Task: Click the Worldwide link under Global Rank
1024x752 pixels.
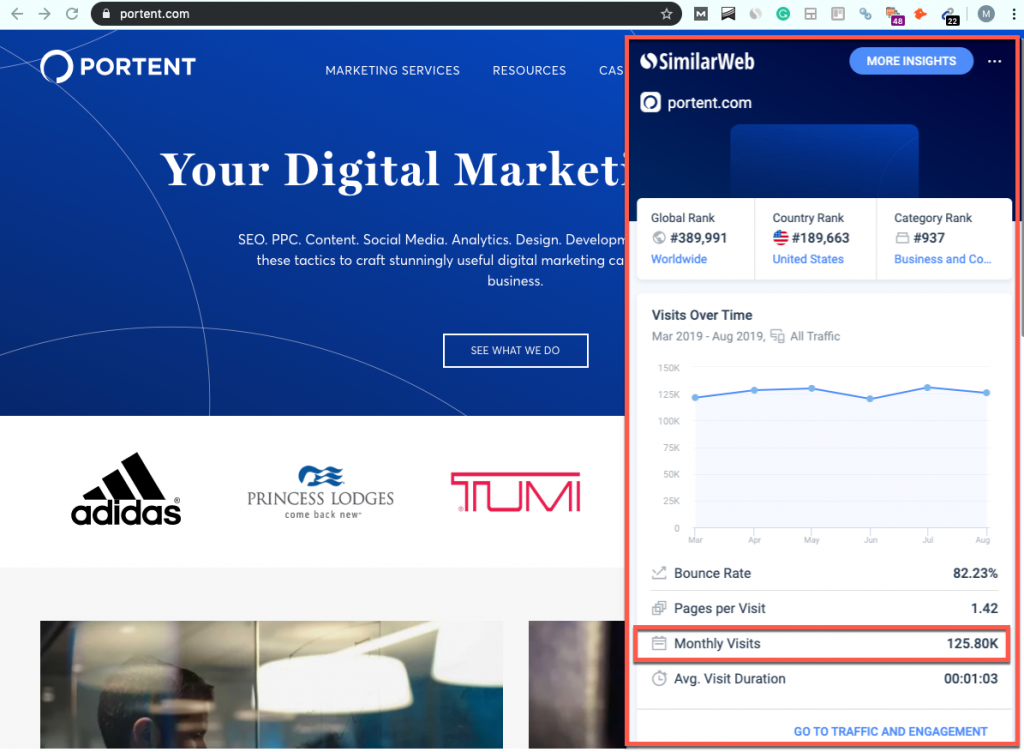Action: tap(679, 259)
